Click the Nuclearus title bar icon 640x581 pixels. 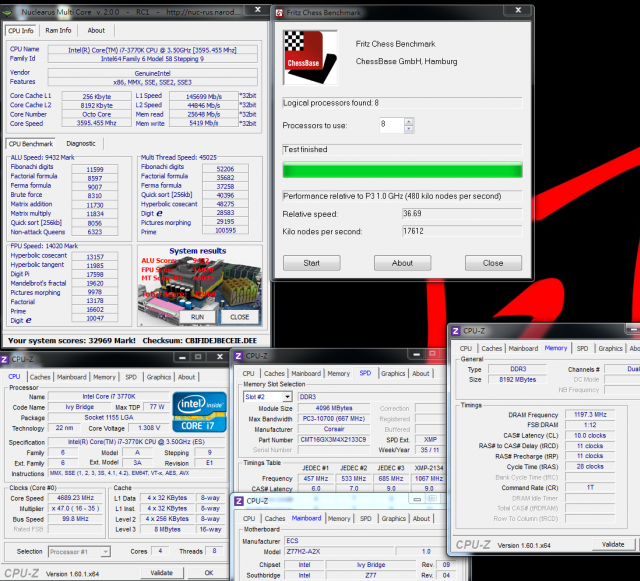point(7,12)
